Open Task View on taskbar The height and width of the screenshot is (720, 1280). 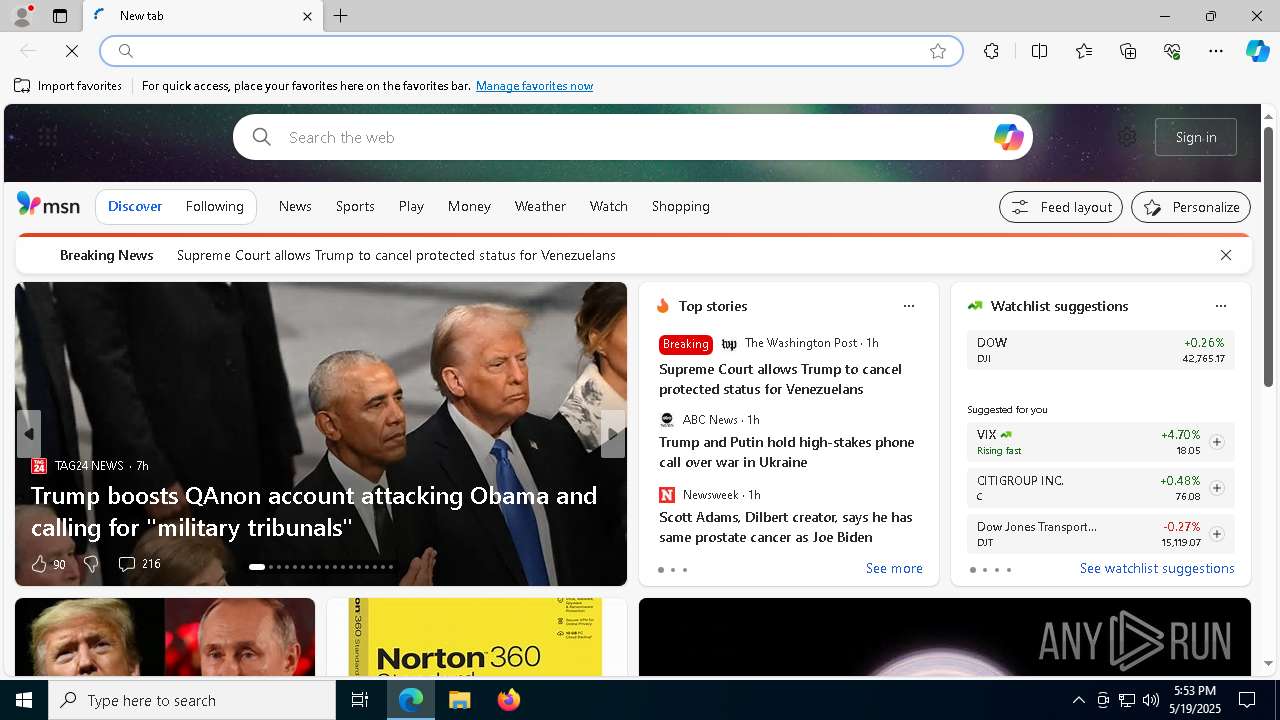pos(360,700)
